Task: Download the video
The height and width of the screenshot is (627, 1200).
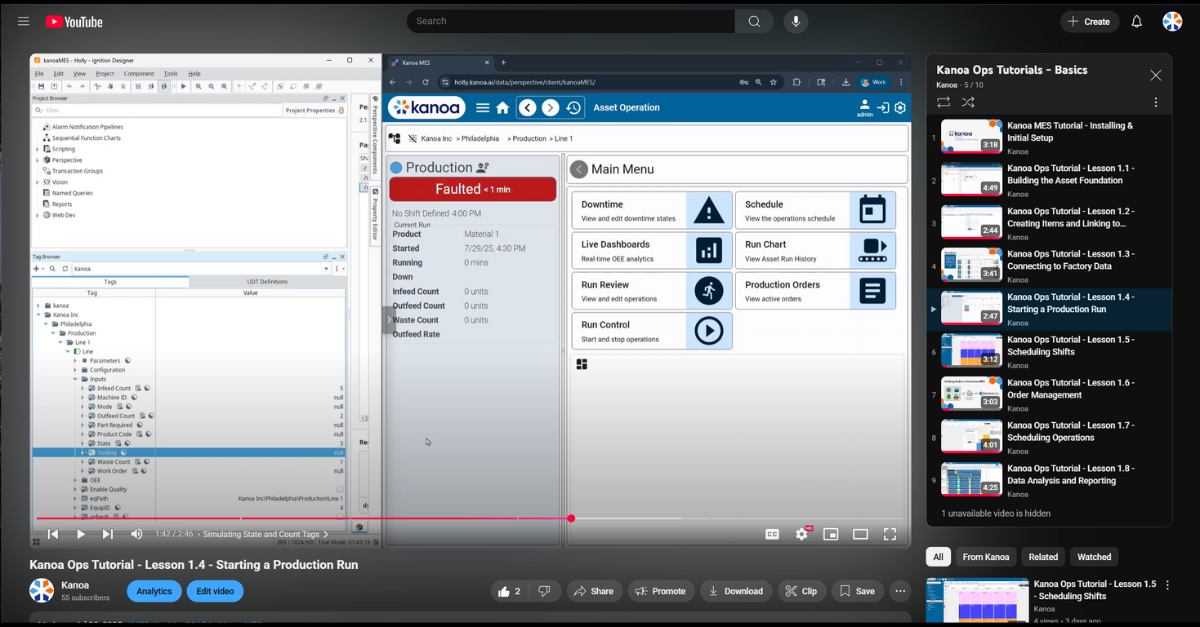Action: tap(736, 591)
